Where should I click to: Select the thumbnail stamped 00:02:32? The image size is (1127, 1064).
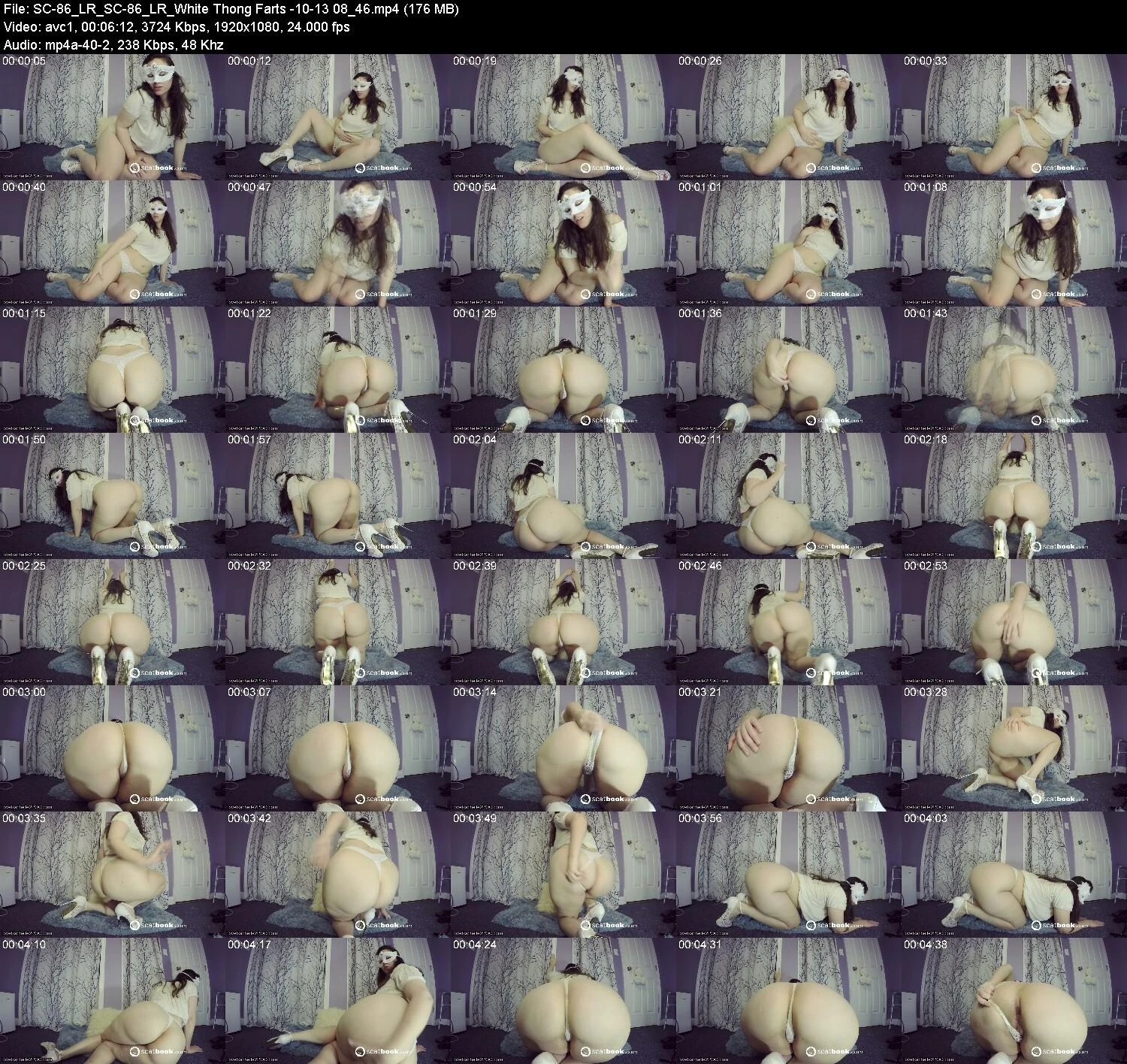(337, 621)
